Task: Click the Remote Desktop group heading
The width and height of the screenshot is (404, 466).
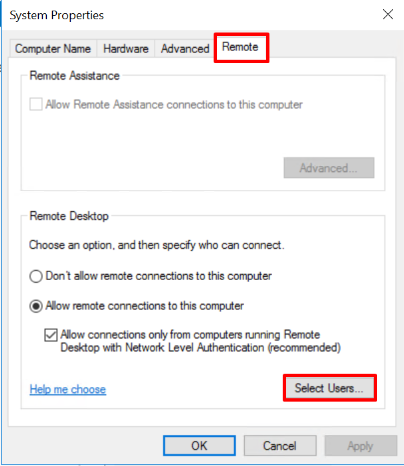Action: click(x=69, y=216)
